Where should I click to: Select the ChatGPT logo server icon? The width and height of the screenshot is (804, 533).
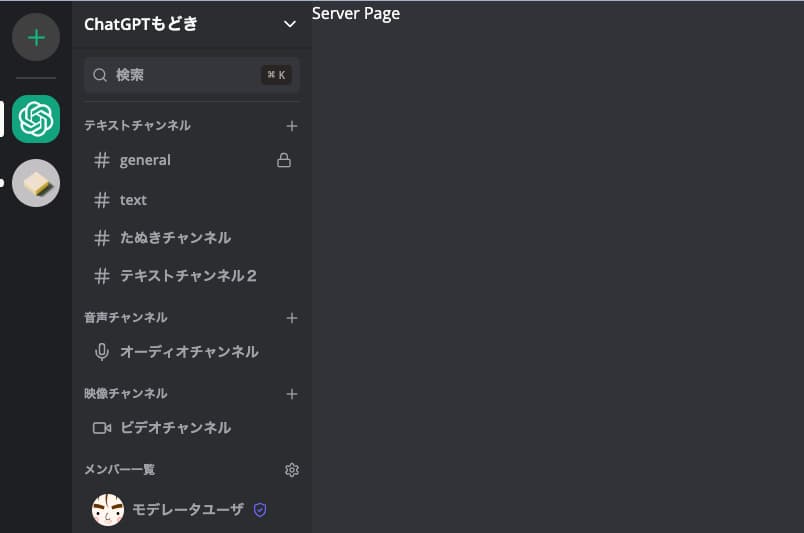(x=36, y=119)
